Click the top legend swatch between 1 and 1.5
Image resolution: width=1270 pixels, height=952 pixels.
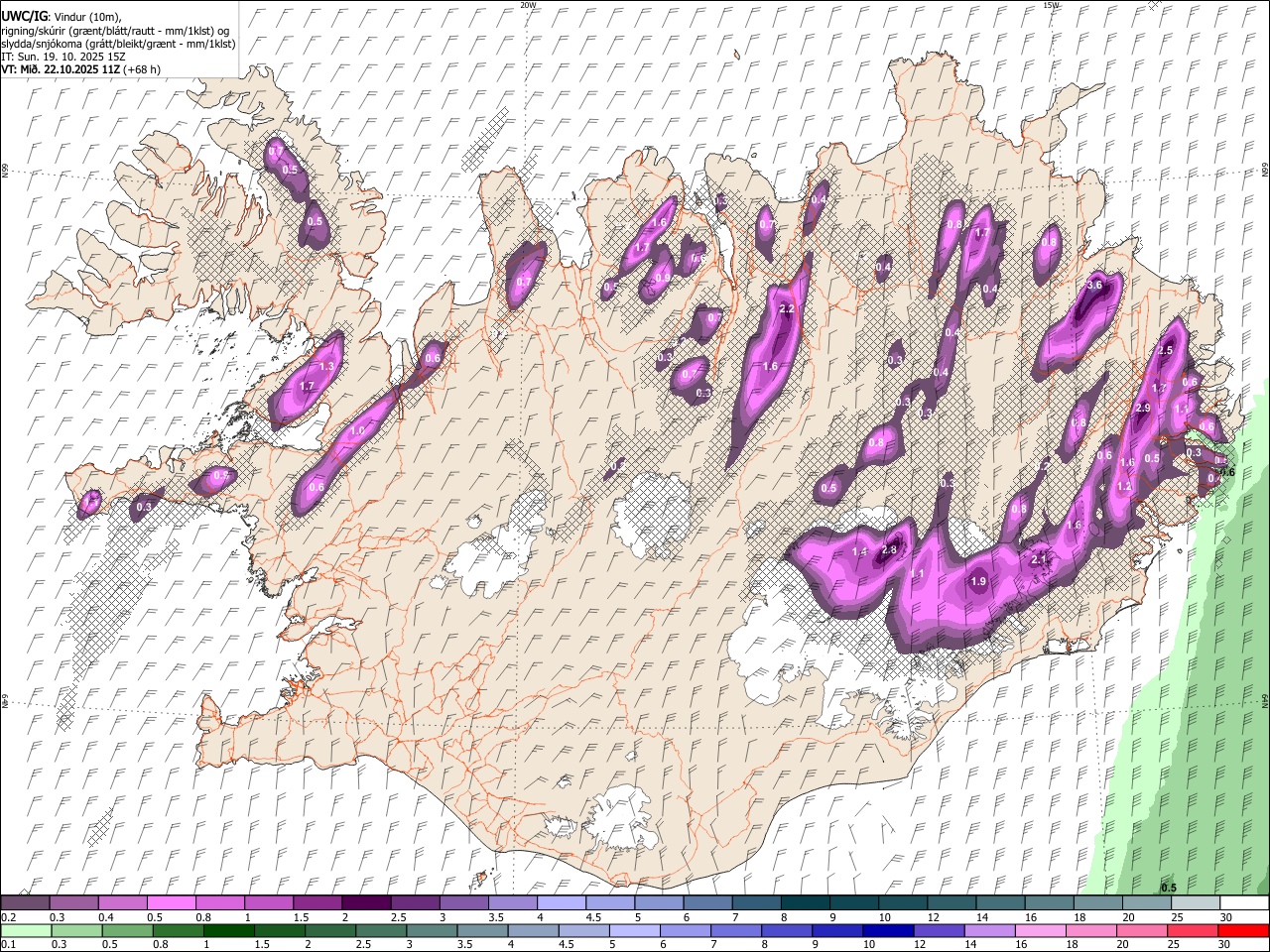269,902
